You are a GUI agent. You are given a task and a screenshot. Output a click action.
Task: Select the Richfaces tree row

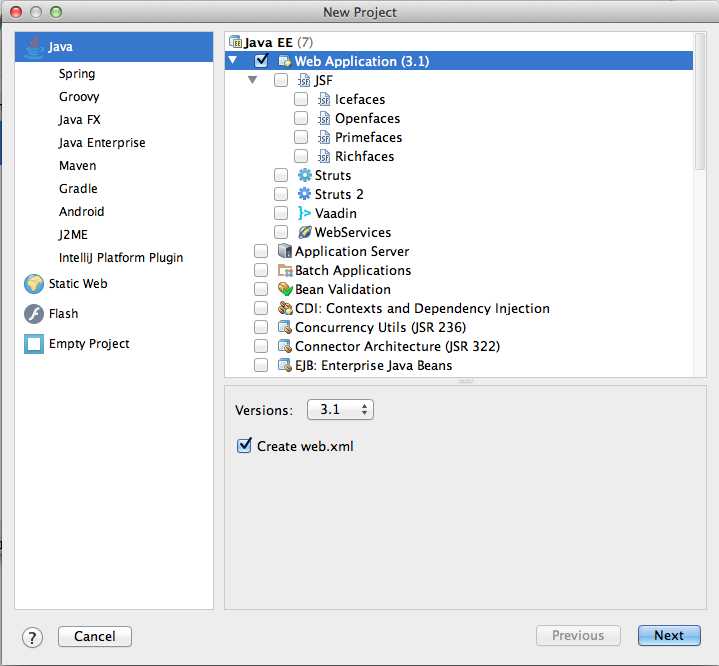tap(459, 156)
